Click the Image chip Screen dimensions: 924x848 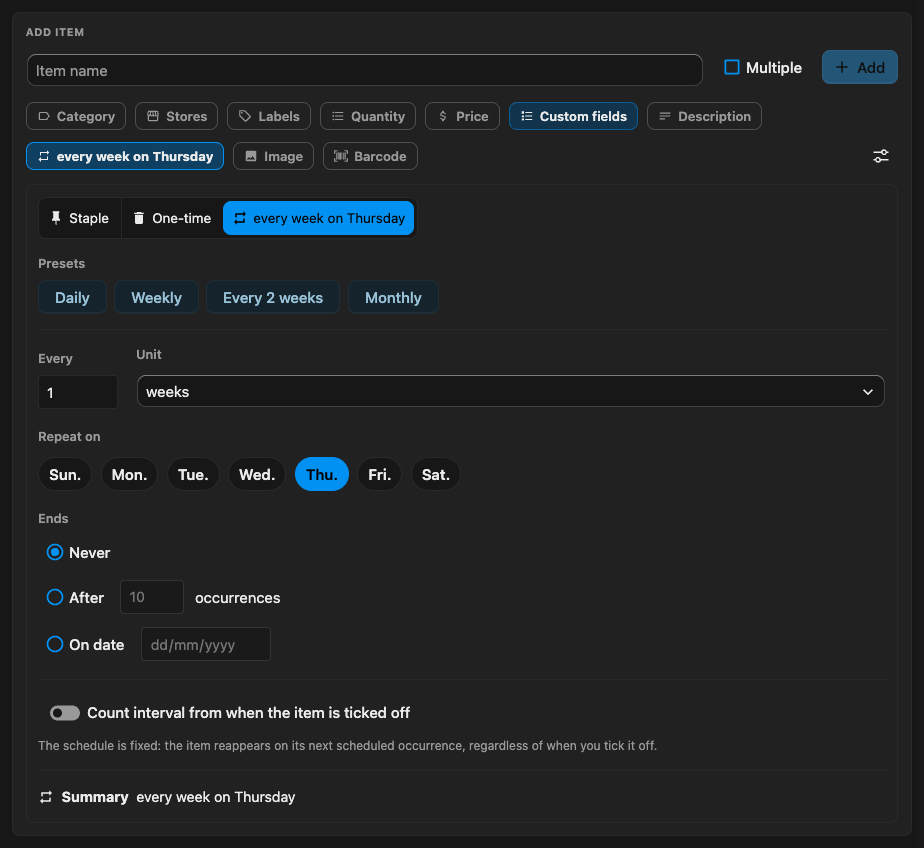[x=273, y=156]
